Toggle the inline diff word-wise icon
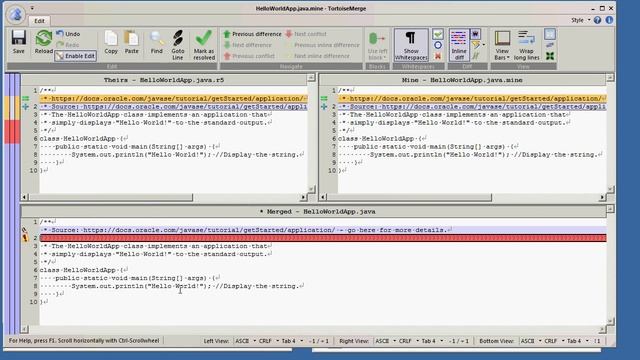Screen dimensions: 640x360 (x=476, y=34)
